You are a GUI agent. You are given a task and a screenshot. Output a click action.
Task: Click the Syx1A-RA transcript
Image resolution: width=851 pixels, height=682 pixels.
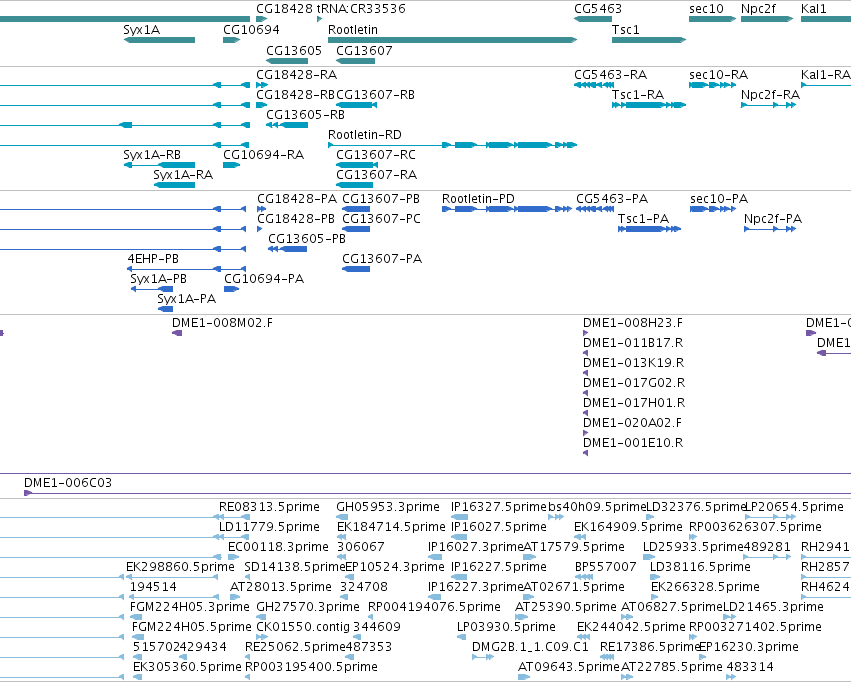[x=174, y=185]
